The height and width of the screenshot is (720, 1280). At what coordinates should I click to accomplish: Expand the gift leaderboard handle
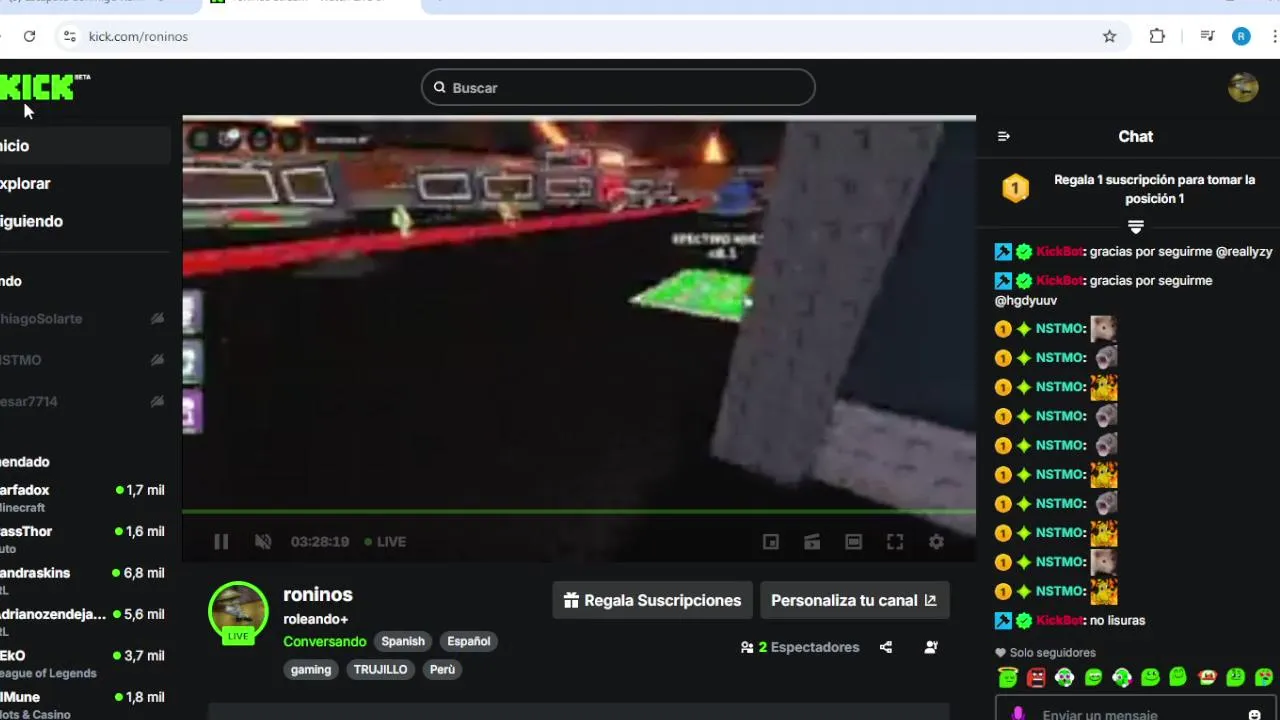coord(1135,227)
